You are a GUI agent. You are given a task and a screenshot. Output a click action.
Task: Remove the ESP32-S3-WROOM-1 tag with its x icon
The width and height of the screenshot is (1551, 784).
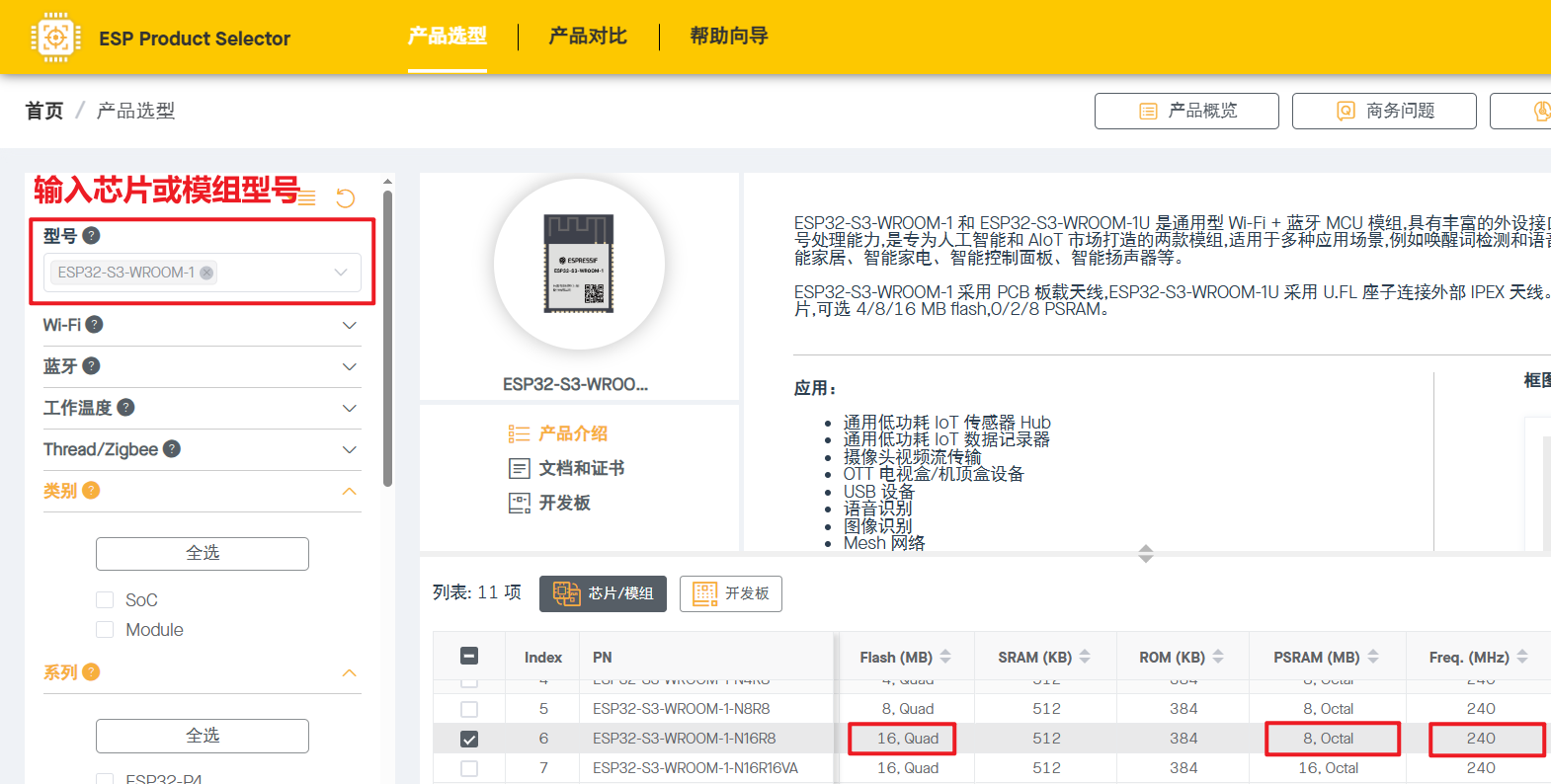tap(206, 273)
